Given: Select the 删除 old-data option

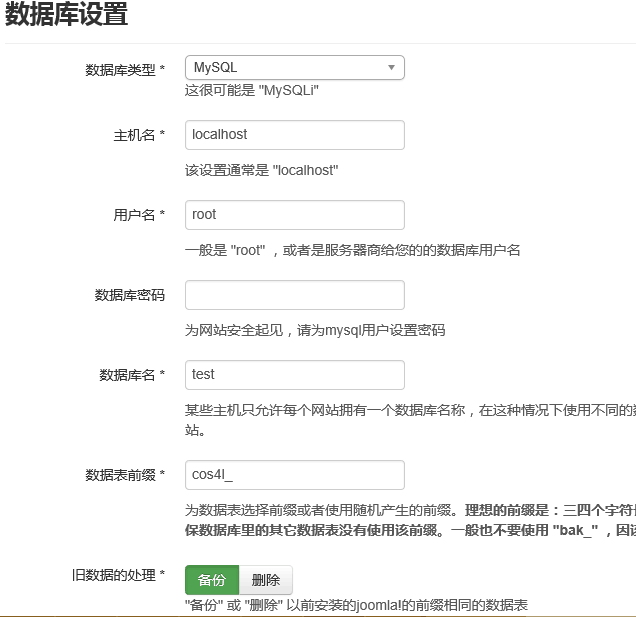Looking at the screenshot, I should click(x=266, y=580).
